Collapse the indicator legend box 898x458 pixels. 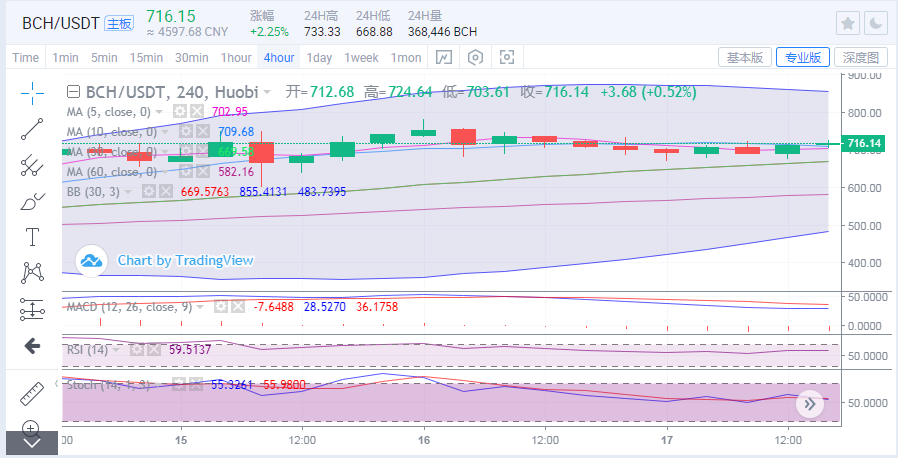(73, 92)
